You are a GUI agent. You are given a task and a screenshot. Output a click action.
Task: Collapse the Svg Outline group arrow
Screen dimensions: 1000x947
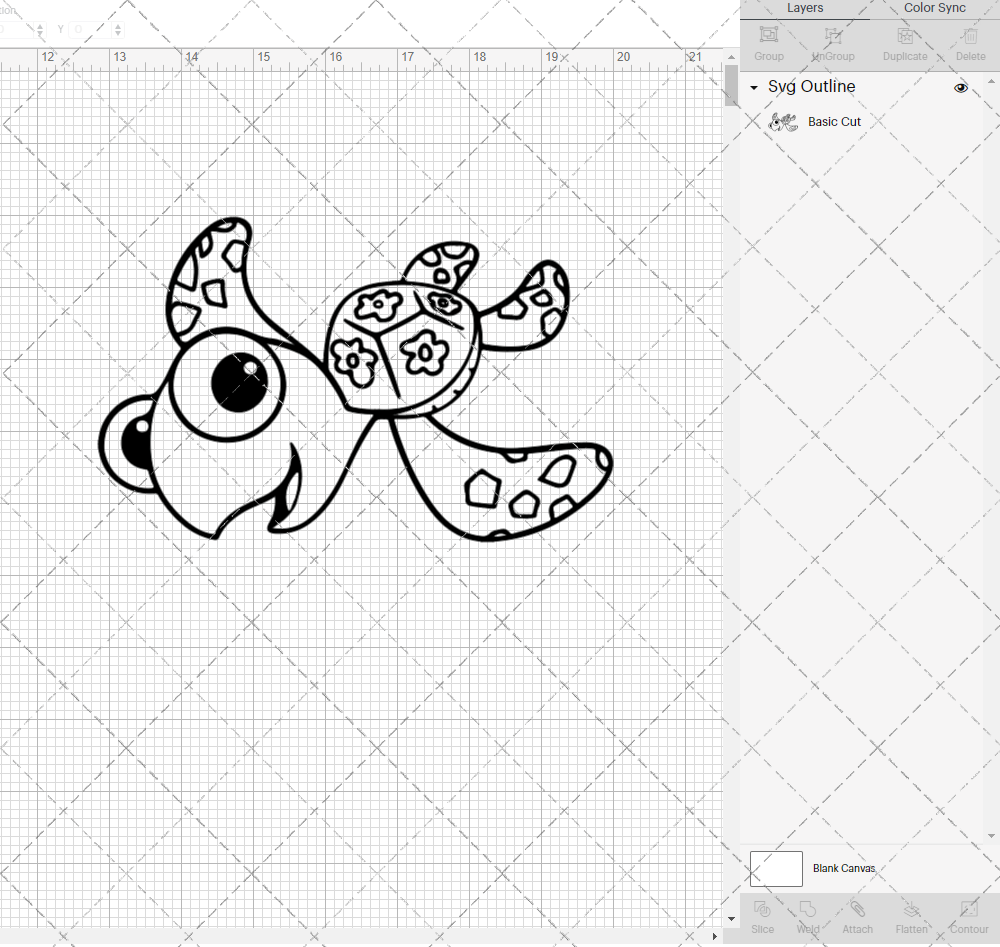point(754,87)
